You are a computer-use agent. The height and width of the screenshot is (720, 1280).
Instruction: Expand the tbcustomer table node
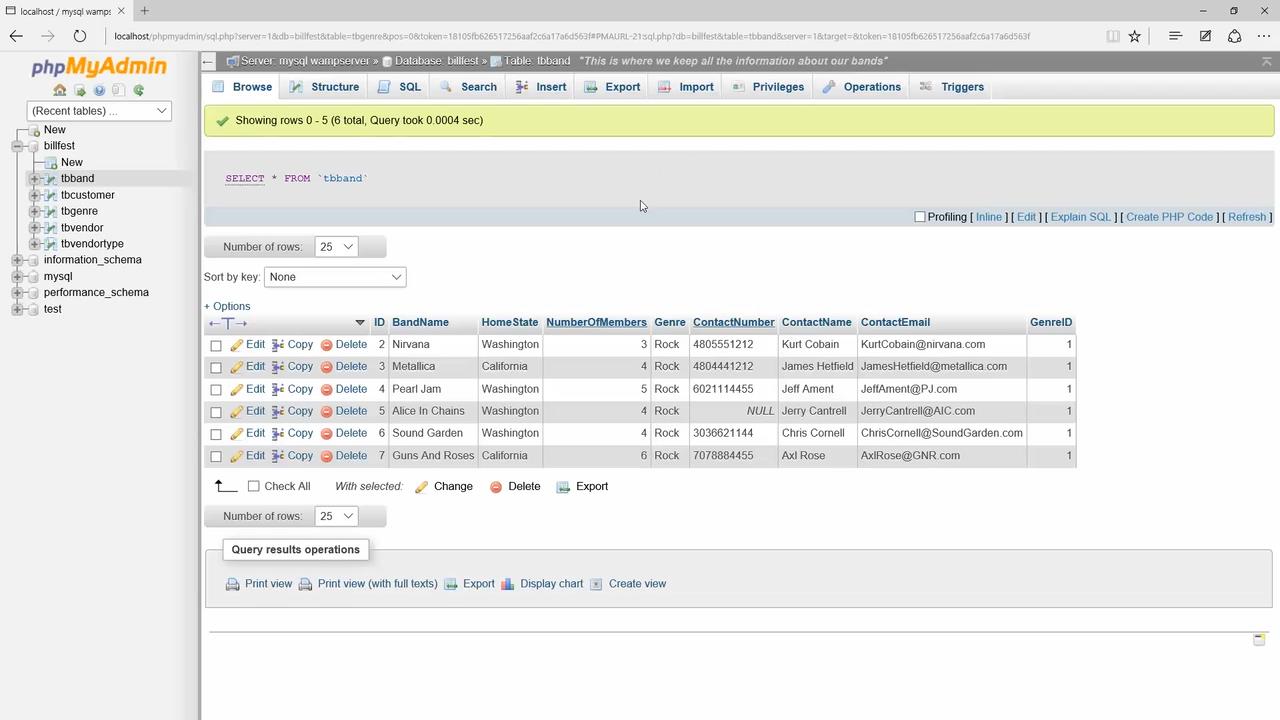(x=34, y=195)
